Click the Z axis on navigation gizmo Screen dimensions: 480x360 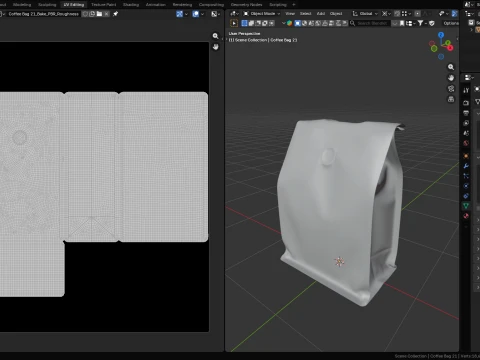[441, 35]
